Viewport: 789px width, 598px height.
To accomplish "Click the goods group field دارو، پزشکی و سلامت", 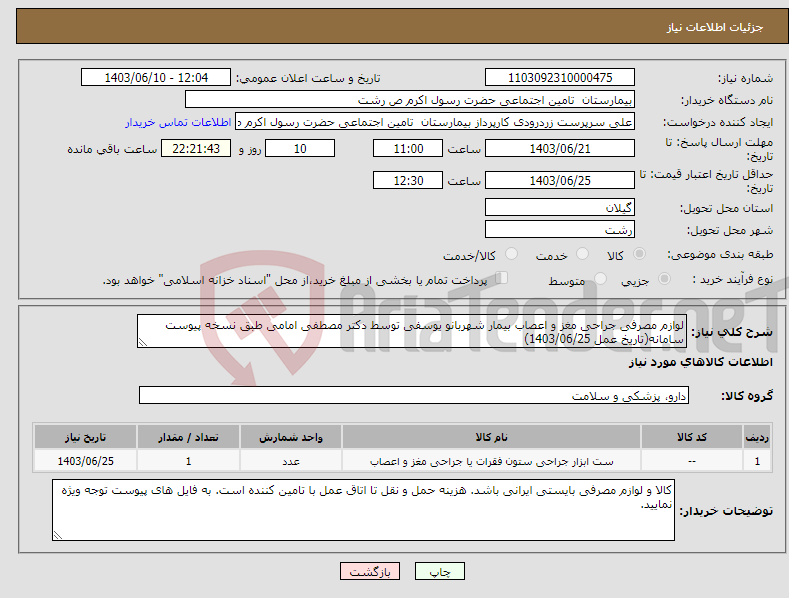I will coord(414,396).
